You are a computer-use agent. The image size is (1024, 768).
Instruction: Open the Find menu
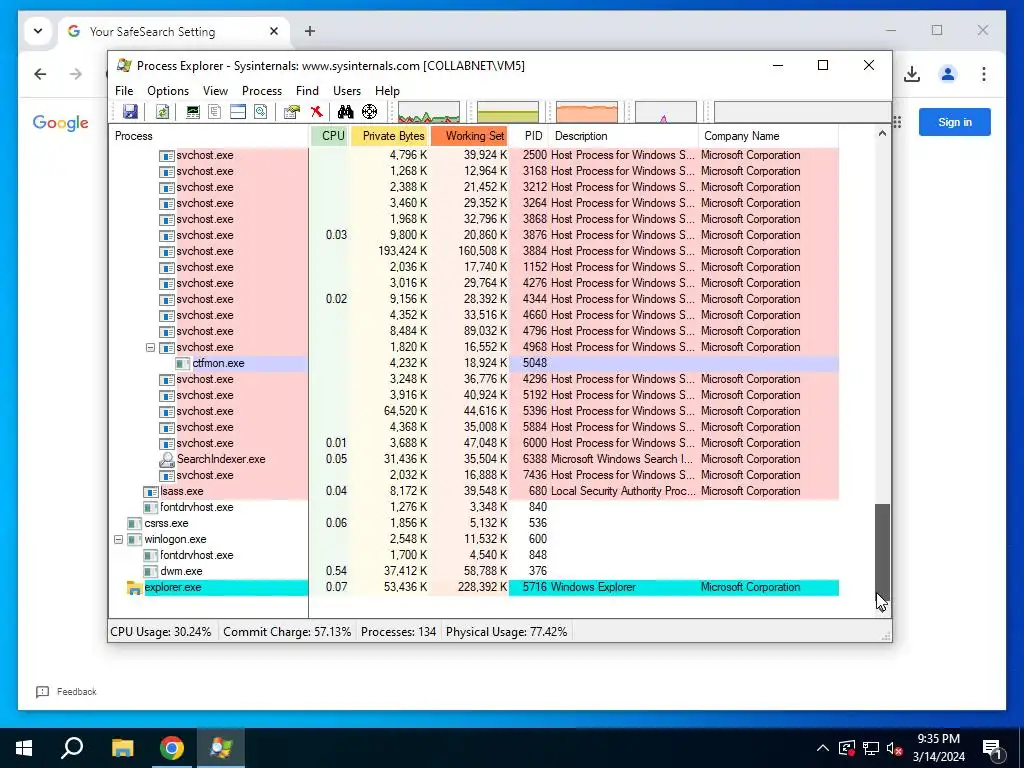308,91
